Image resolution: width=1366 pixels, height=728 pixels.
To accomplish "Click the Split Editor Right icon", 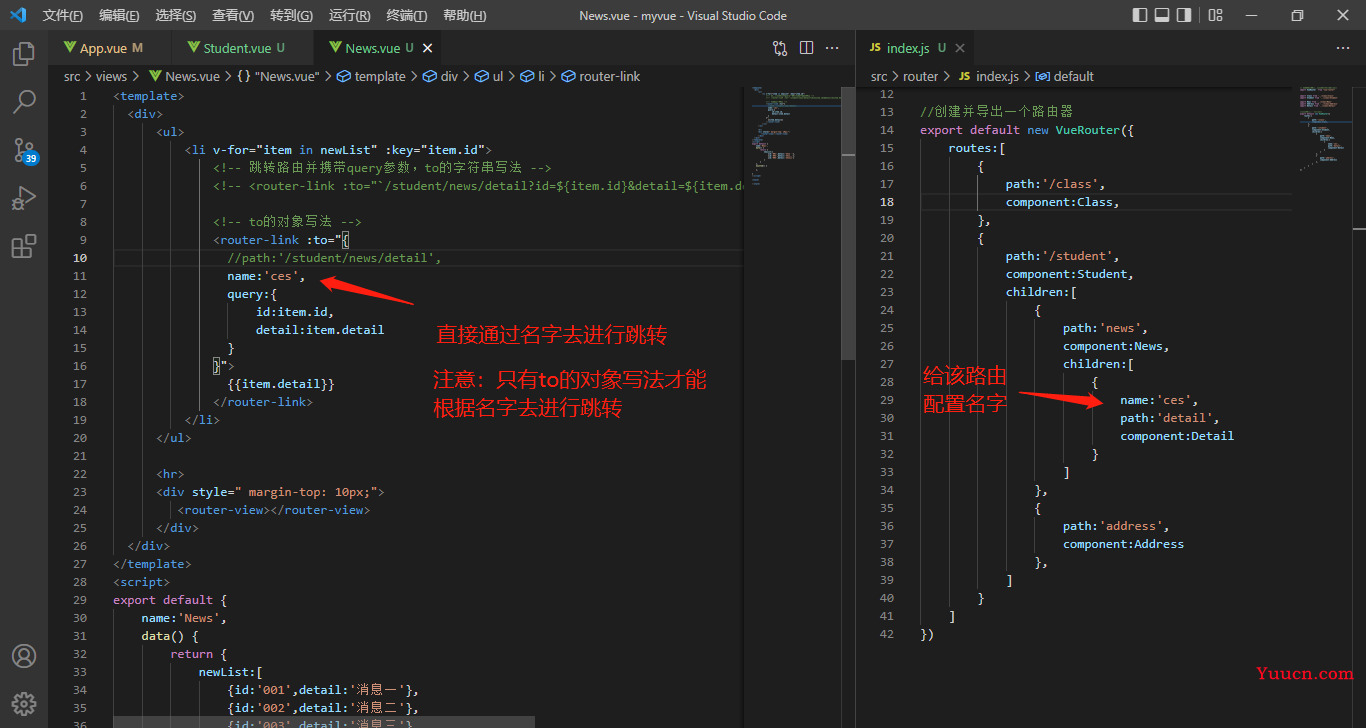I will click(806, 48).
